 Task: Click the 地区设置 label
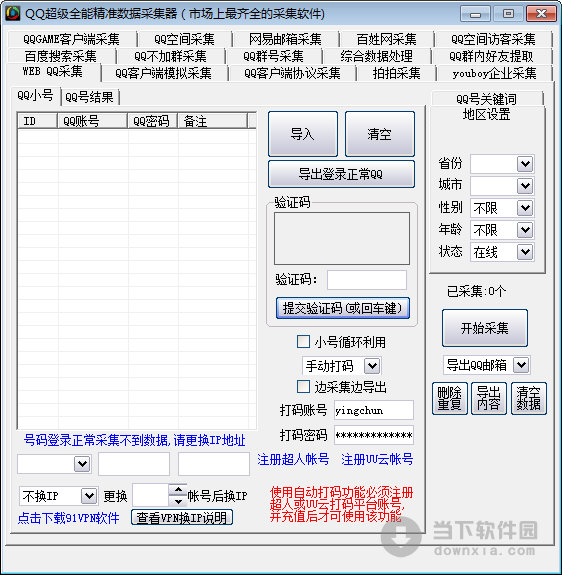(x=486, y=114)
